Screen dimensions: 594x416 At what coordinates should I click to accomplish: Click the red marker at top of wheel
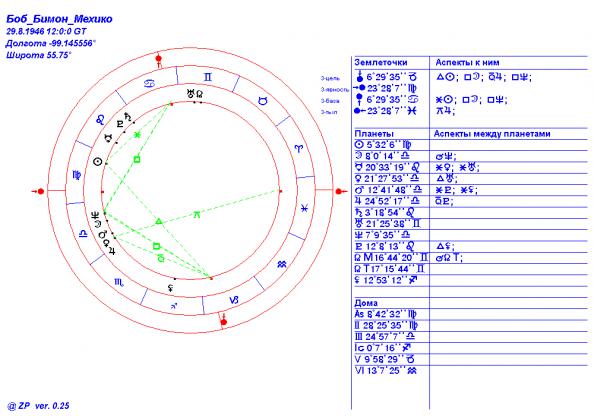pyautogui.click(x=159, y=59)
